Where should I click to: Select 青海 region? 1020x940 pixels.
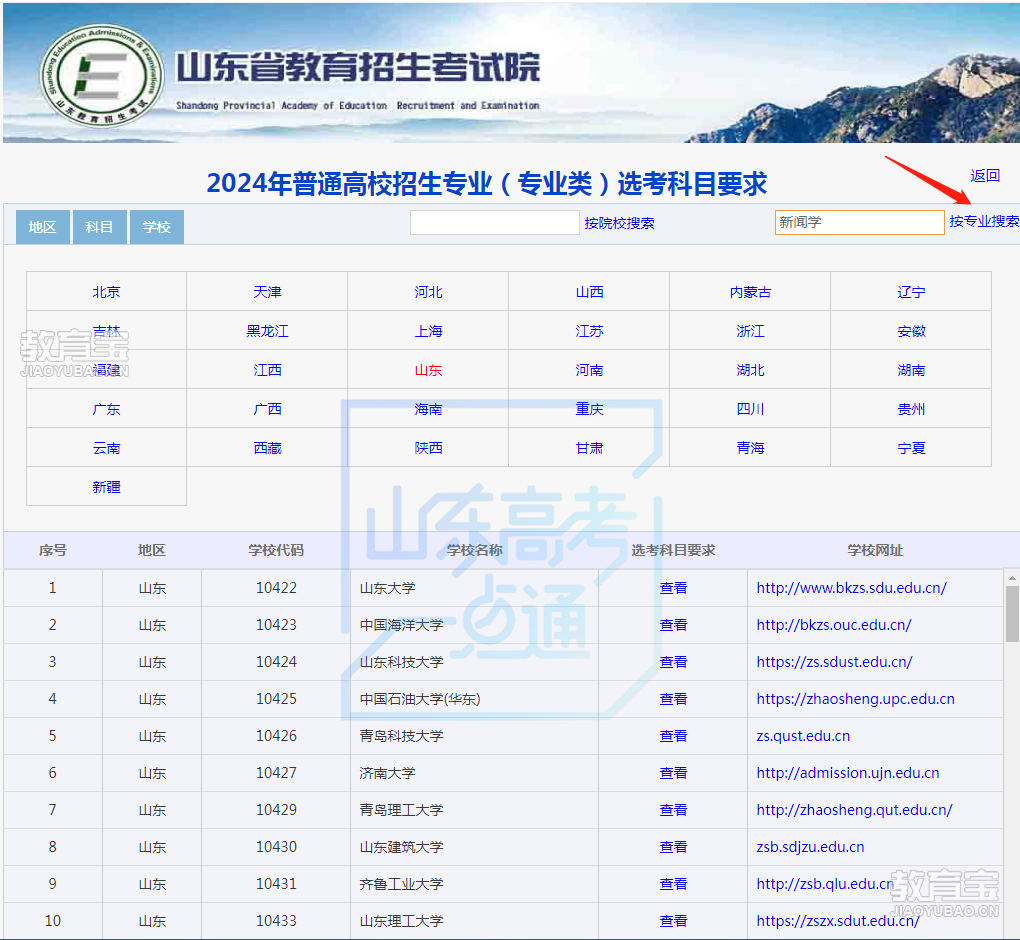[x=750, y=448]
